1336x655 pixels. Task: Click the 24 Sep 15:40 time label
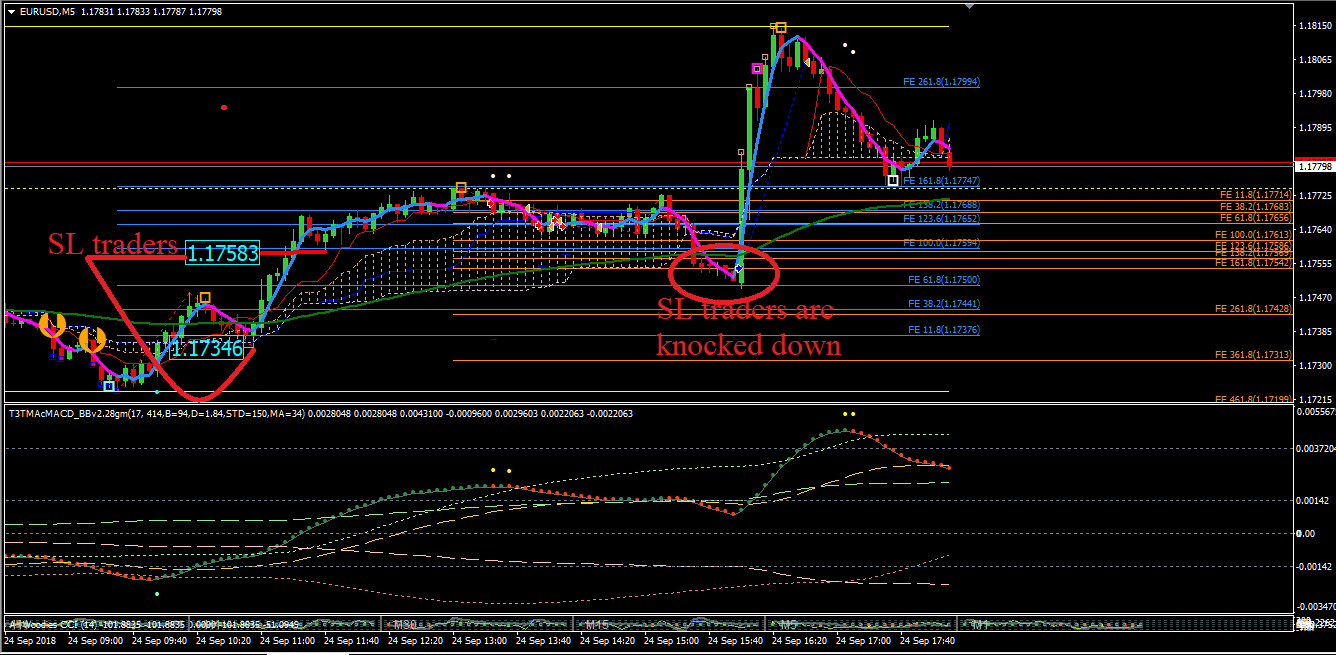pos(735,639)
